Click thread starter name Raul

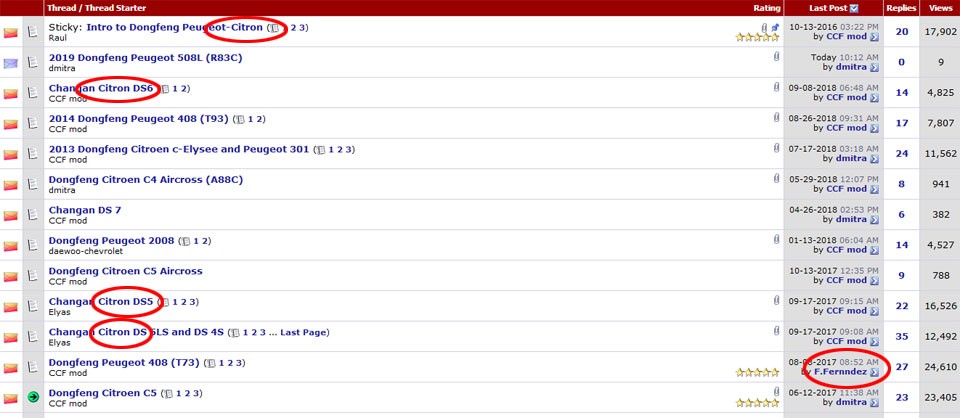56,38
